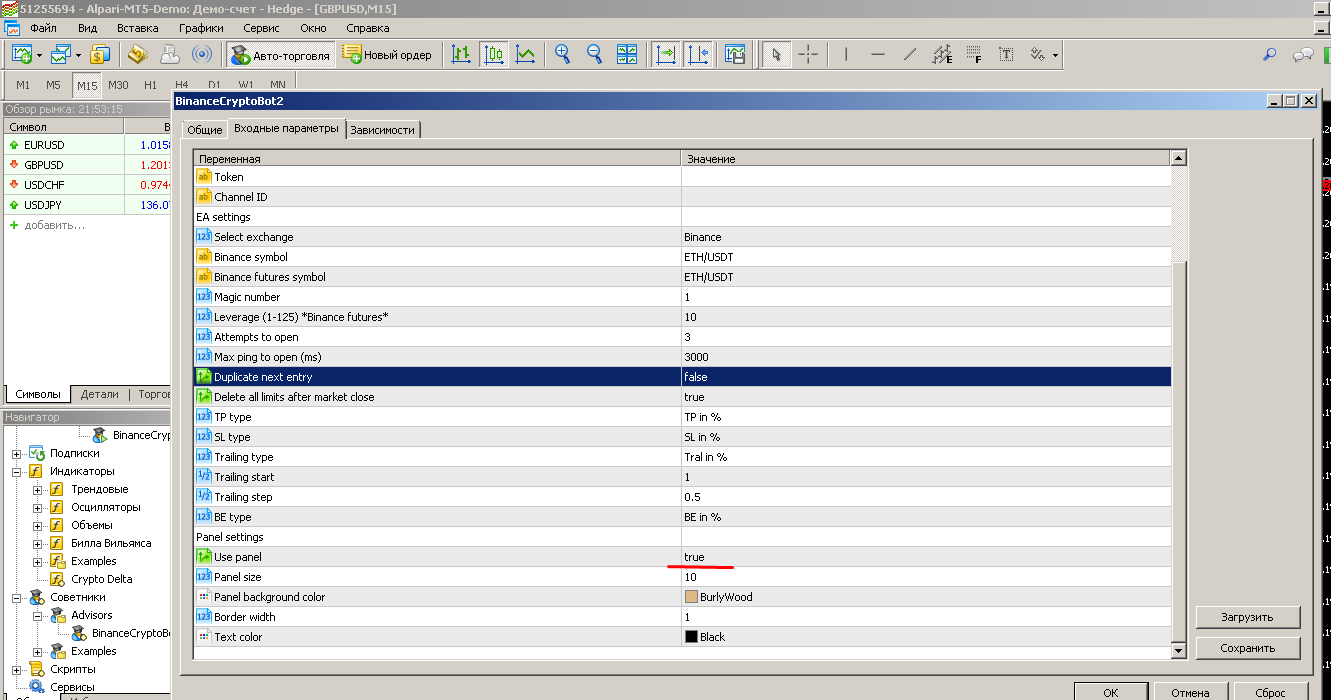Viewport: 1331px width, 700px height.
Task: Open the 'Select exchange' Binance value dropdown
Action: pos(925,237)
